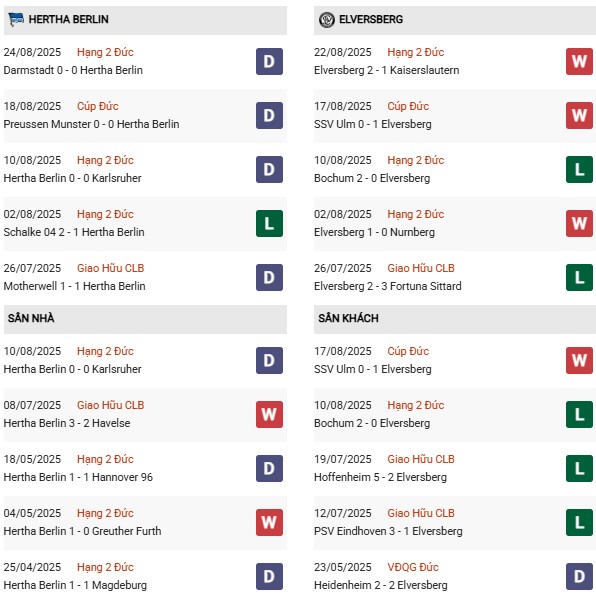This screenshot has height=602, width=596.
Task: Select the SÂN KHÁCH section header
Action: pyautogui.click(x=455, y=319)
